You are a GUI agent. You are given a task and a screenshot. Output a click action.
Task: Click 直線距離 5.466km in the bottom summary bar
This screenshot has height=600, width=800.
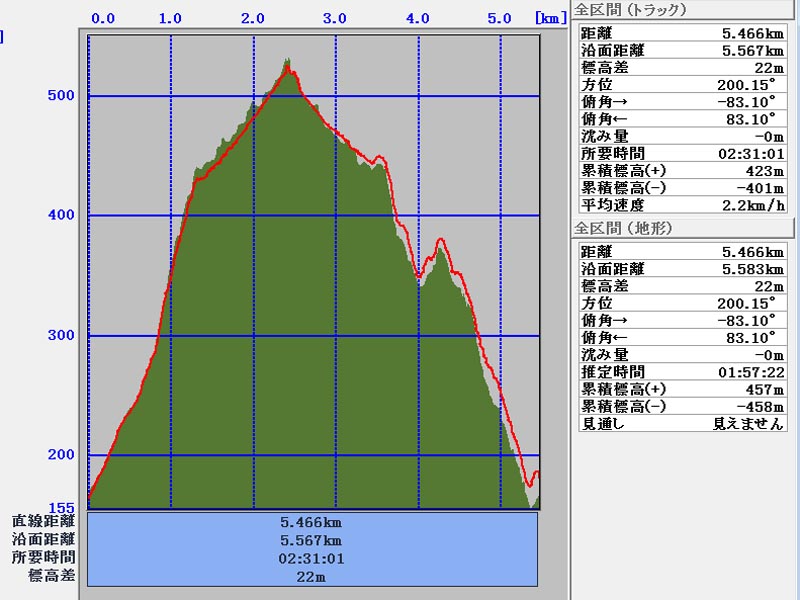pos(313,522)
